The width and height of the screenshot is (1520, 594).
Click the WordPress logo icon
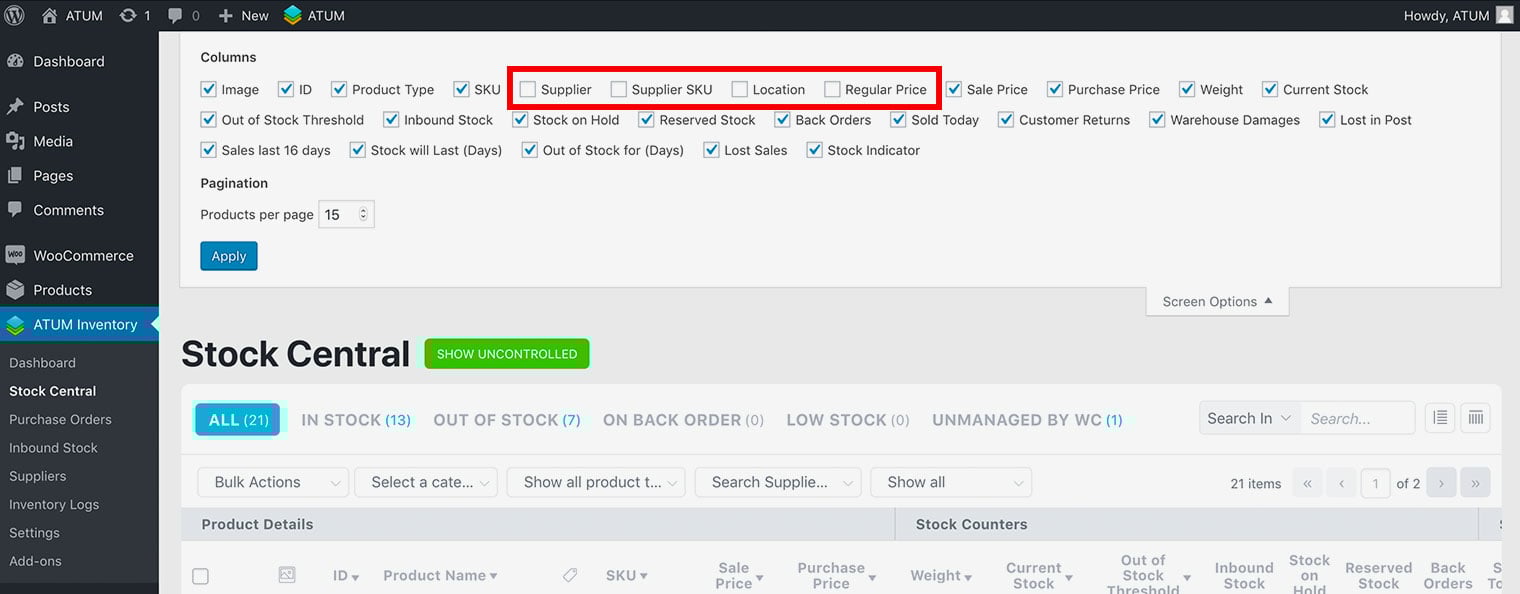pyautogui.click(x=15, y=15)
